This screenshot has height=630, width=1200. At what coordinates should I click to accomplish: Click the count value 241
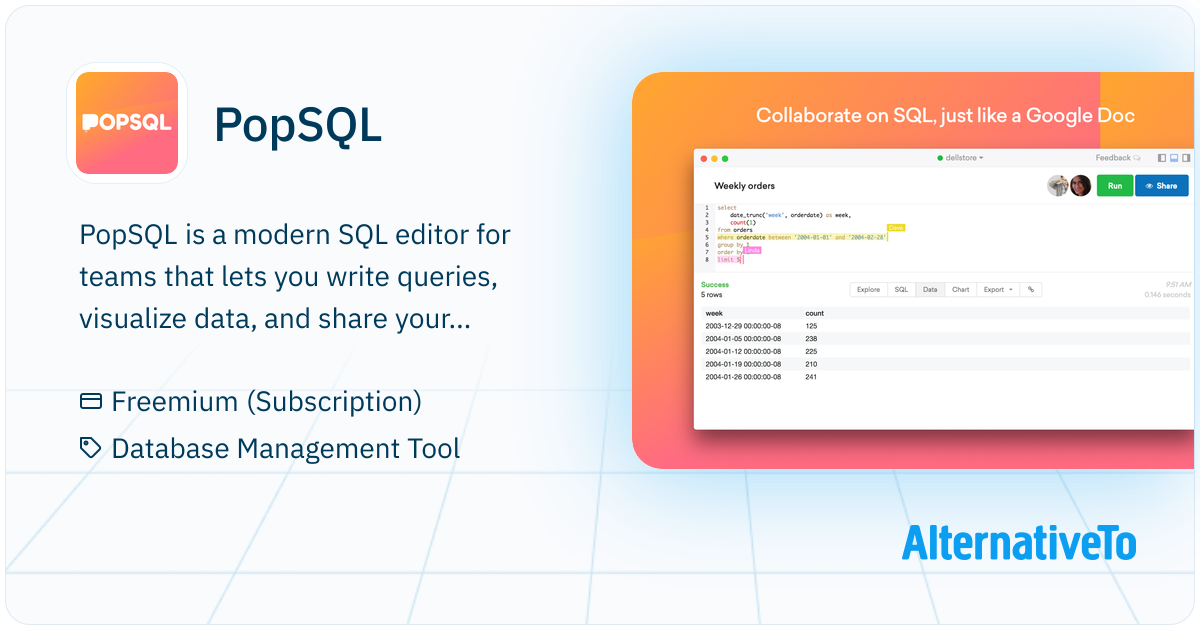811,377
